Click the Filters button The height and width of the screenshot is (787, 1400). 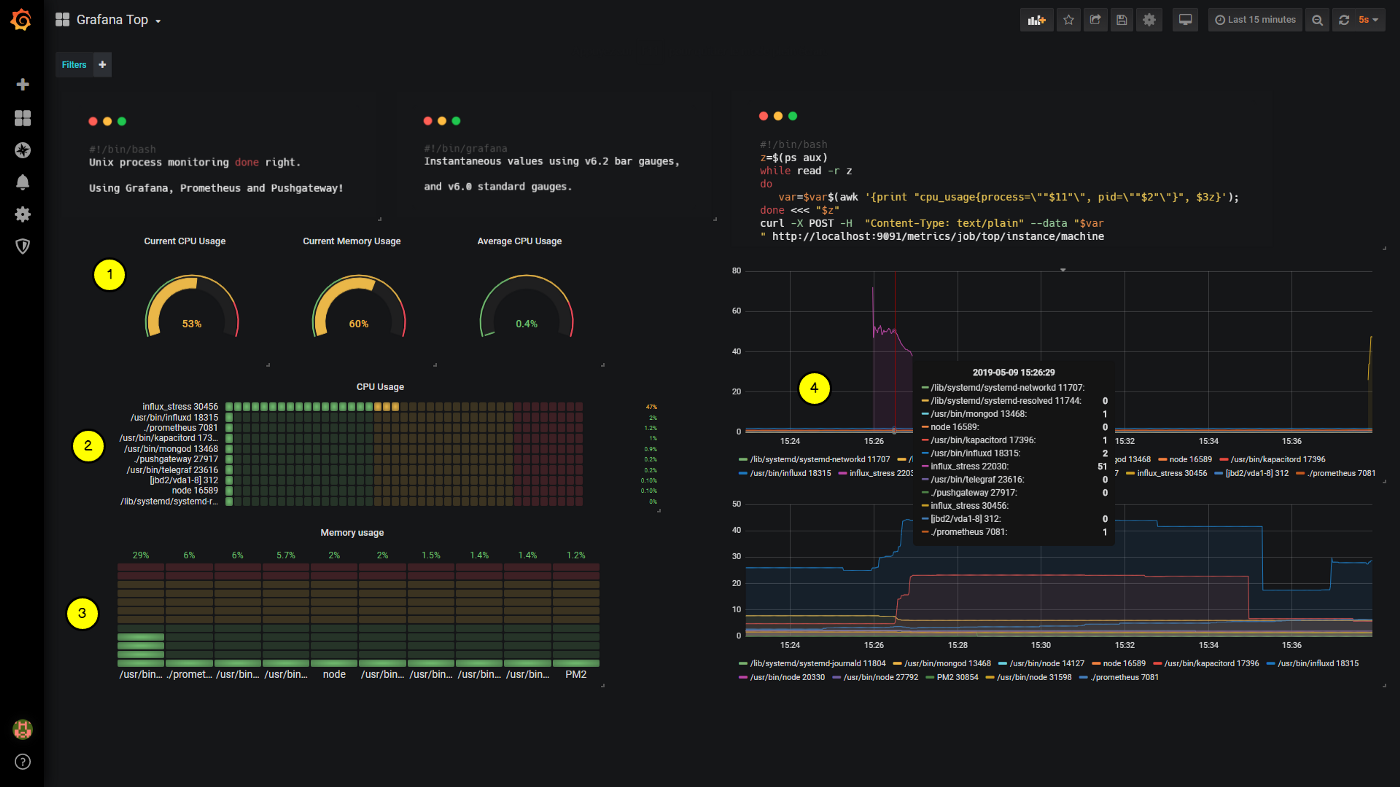73,64
